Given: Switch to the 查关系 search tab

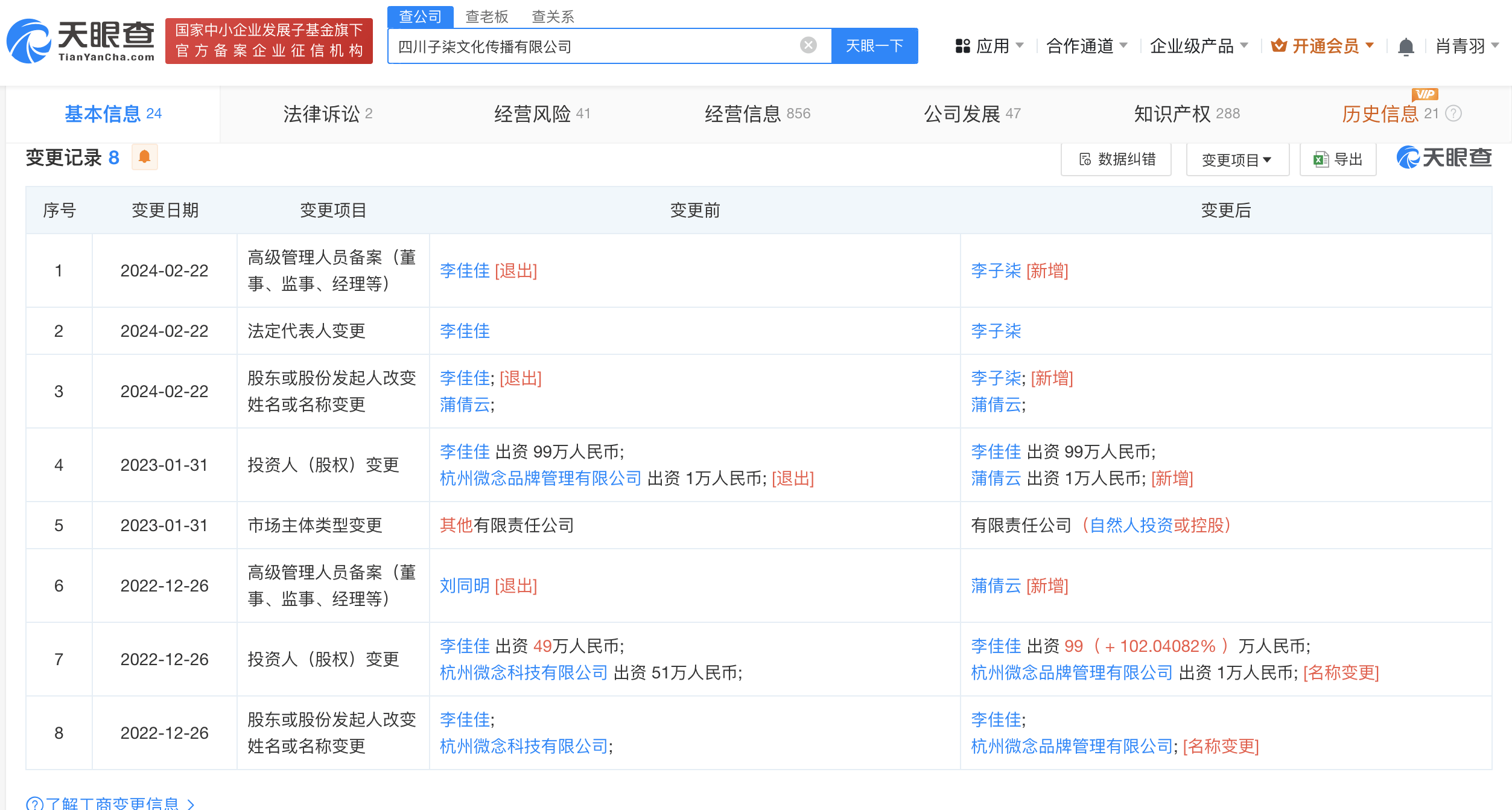Looking at the screenshot, I should coord(552,16).
